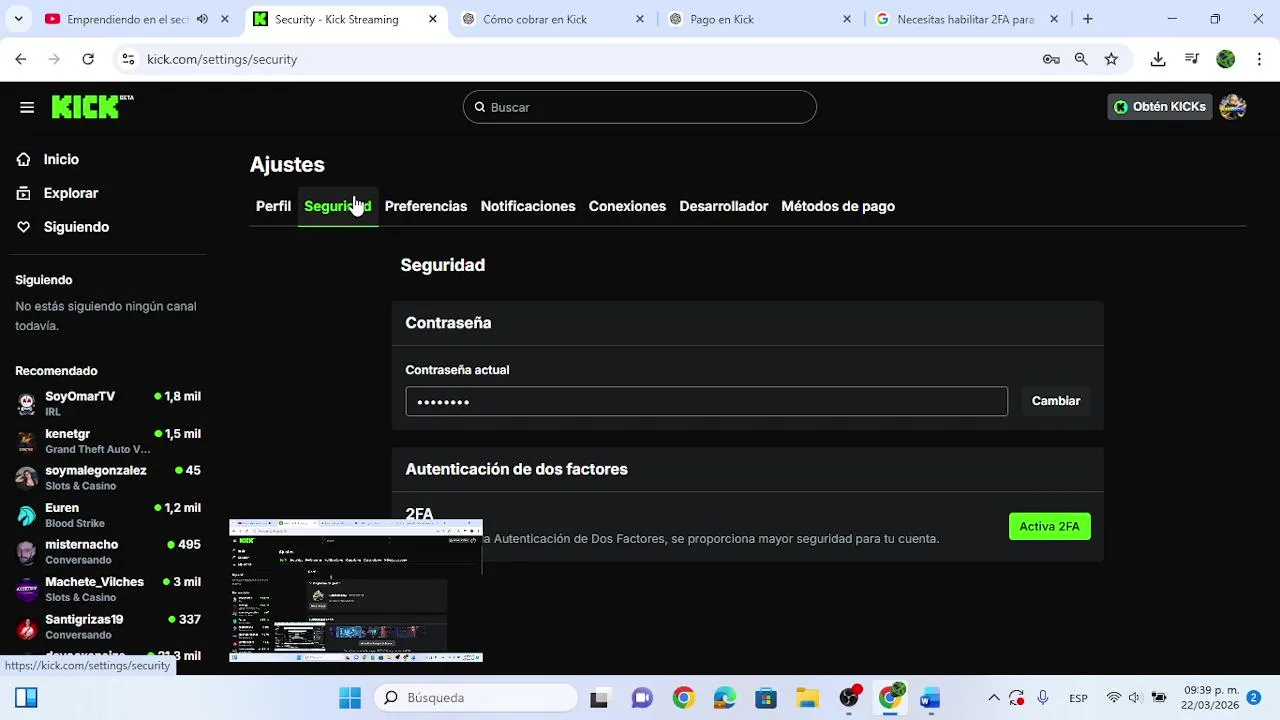Open the tab search dropdown arrow
This screenshot has width=1280, height=720.
[18, 19]
